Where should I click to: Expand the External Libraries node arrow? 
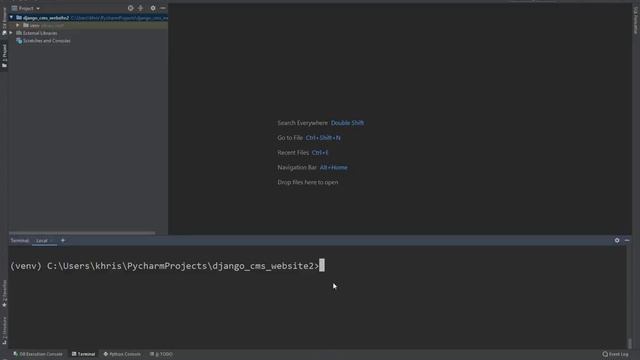point(11,33)
